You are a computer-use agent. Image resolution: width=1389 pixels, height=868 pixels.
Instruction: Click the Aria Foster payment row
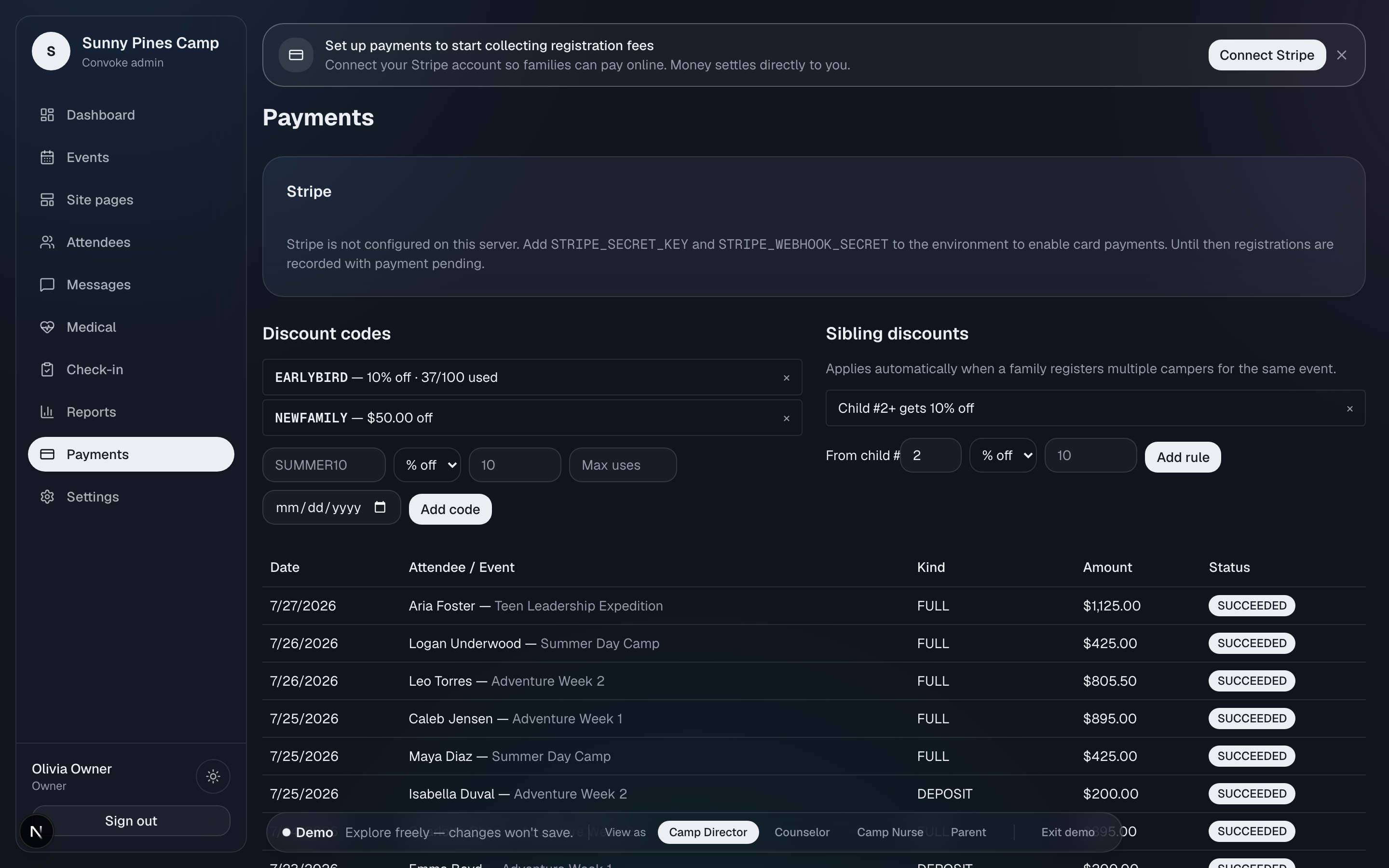click(x=814, y=606)
